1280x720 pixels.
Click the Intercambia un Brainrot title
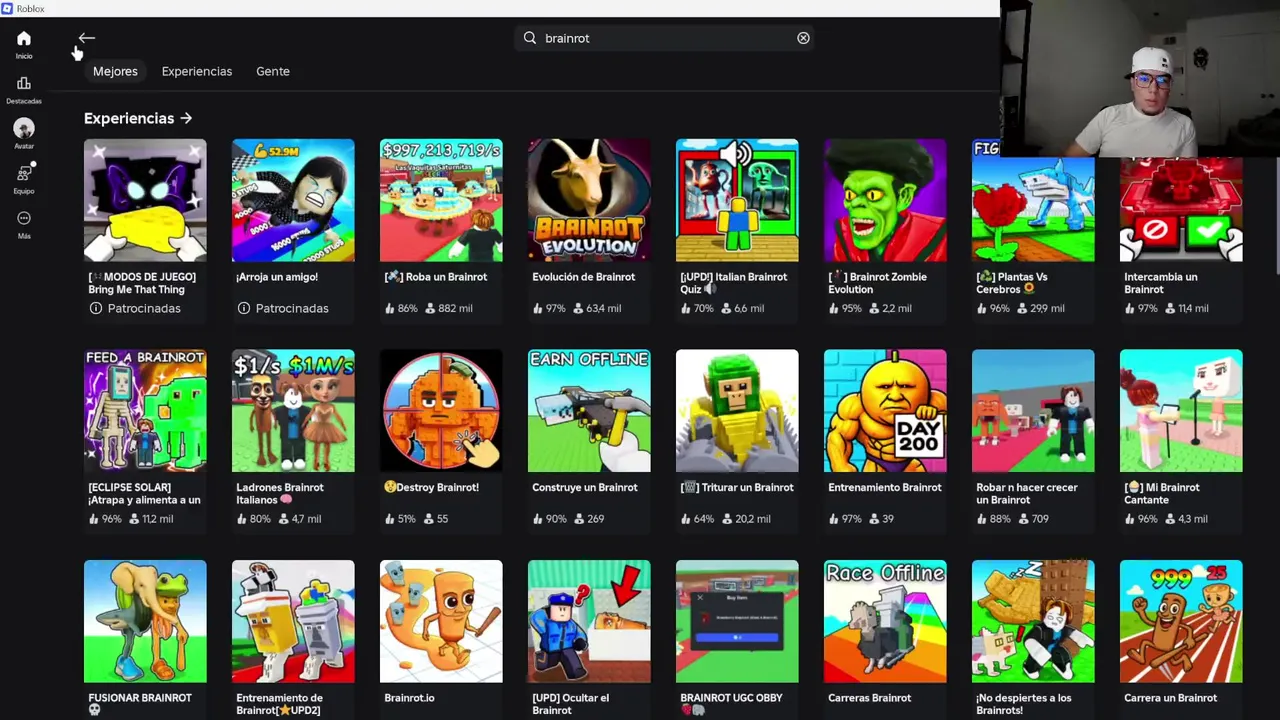click(x=1161, y=283)
